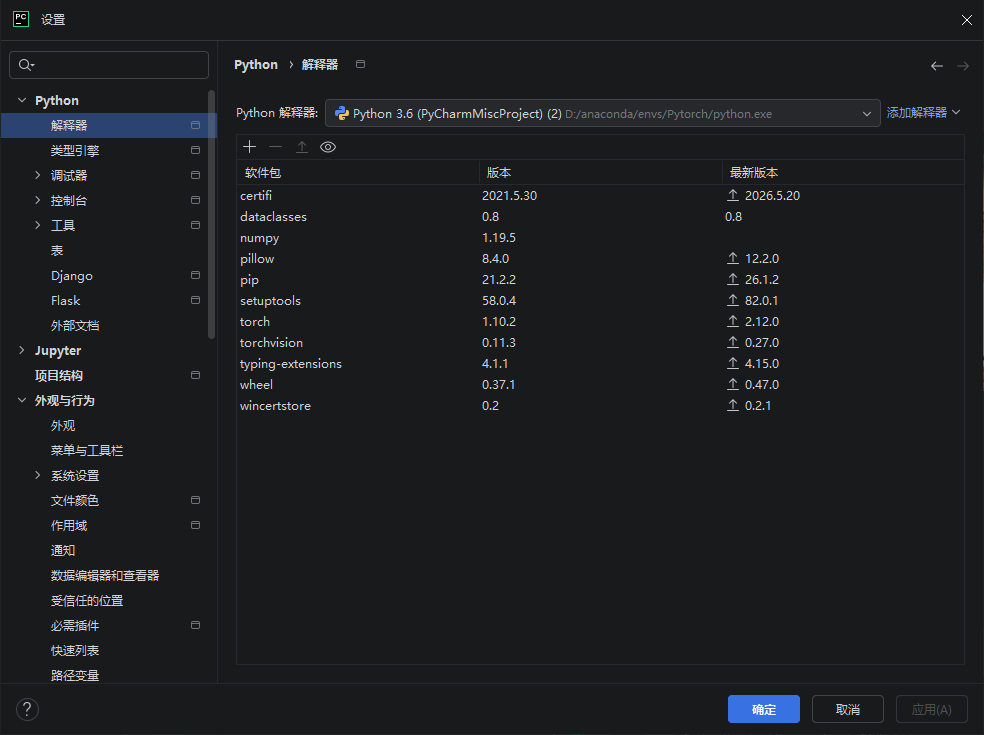Click the 版本 column header
The image size is (984, 735).
[601, 173]
